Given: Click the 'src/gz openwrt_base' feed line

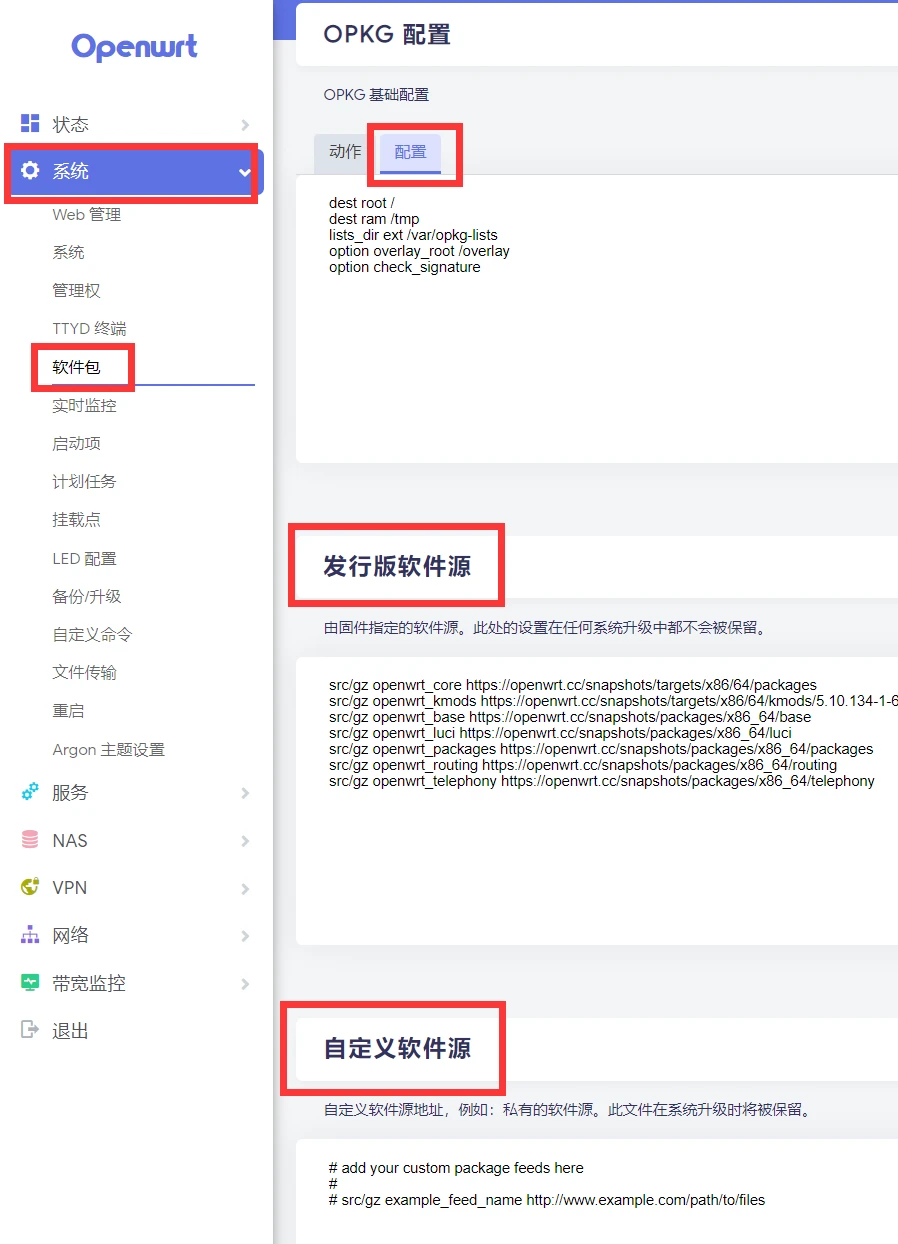Looking at the screenshot, I should tap(570, 717).
